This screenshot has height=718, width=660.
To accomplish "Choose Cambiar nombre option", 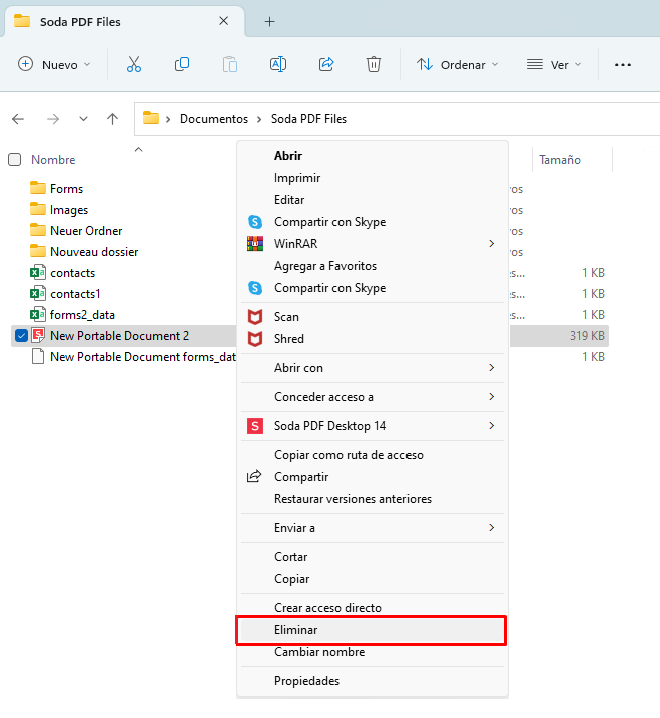I will click(372, 652).
